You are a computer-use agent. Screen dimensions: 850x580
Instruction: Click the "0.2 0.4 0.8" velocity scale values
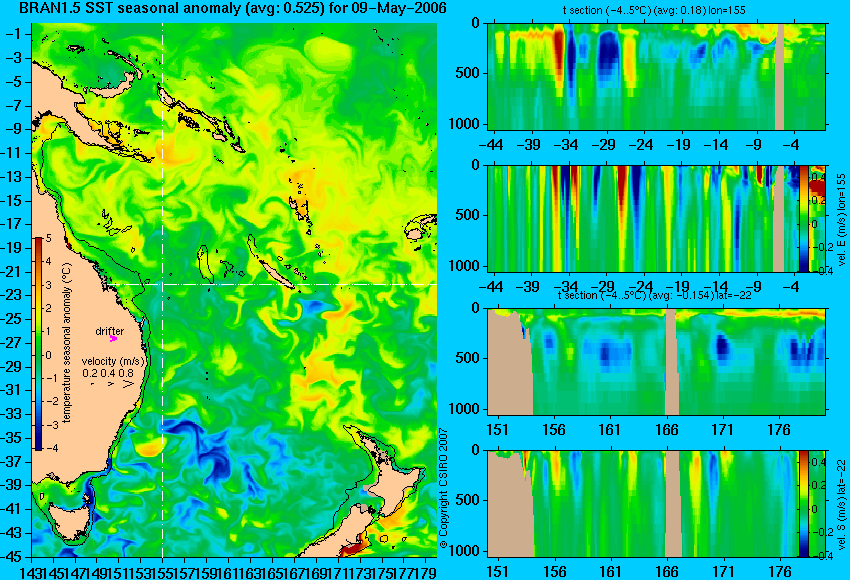pos(107,373)
